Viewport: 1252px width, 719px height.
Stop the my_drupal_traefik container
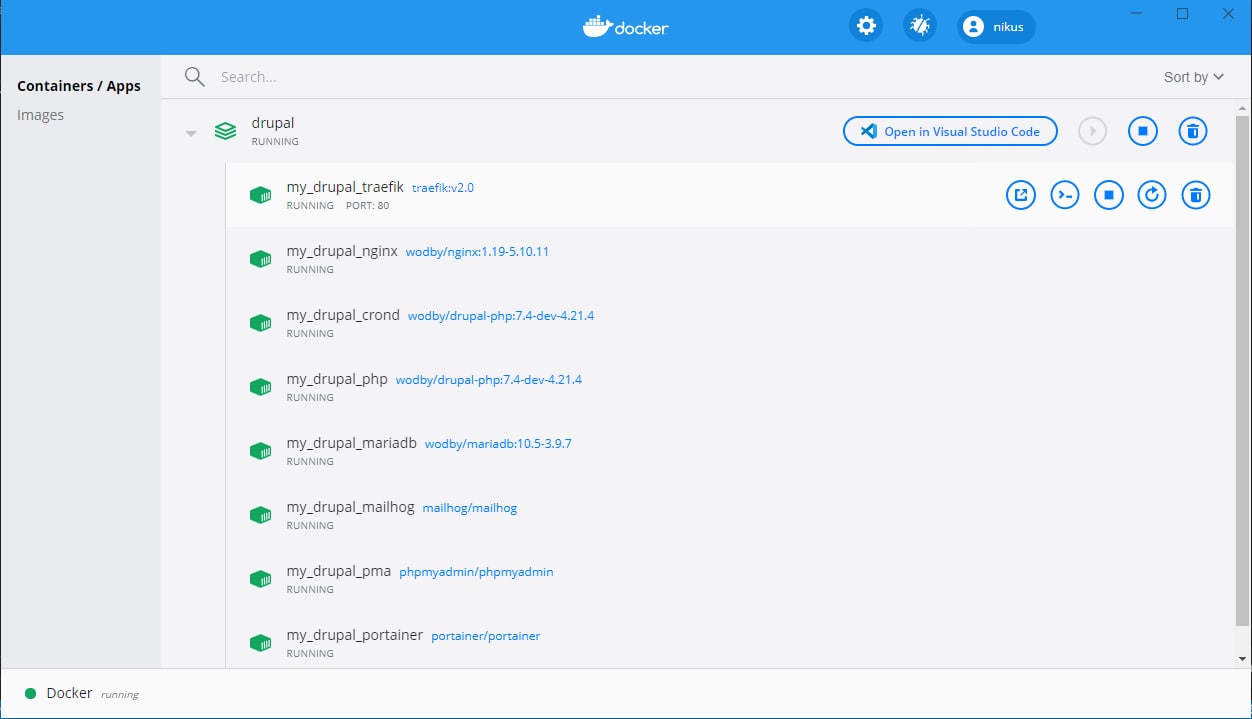1108,195
